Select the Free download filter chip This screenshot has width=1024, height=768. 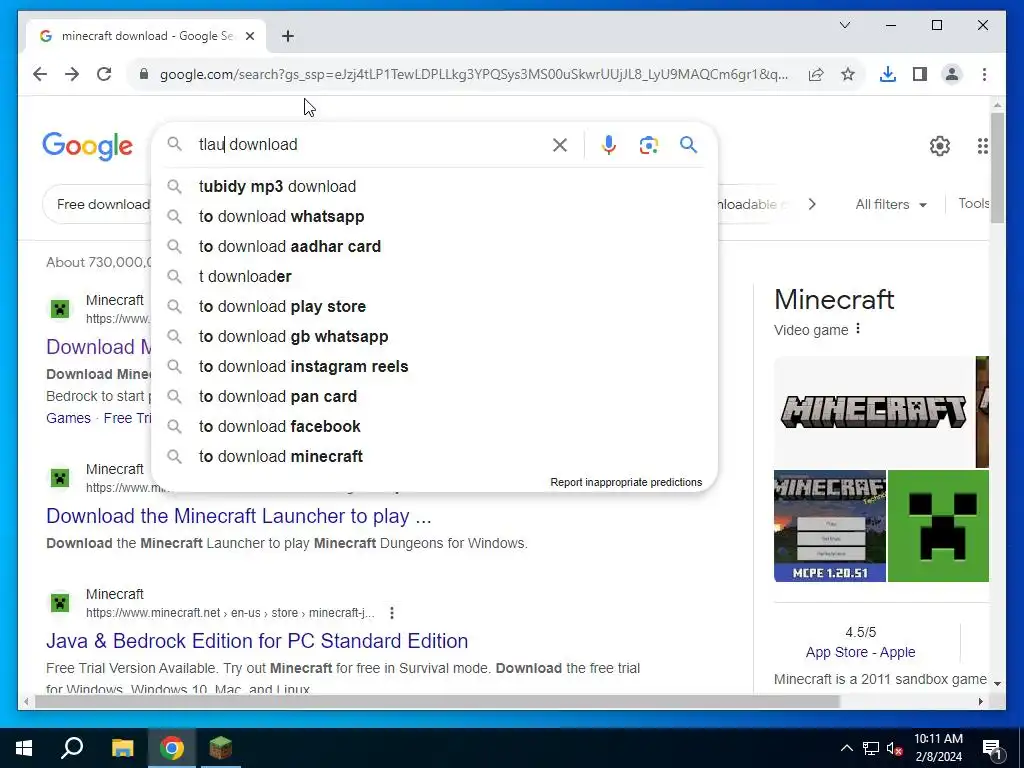tap(98, 204)
